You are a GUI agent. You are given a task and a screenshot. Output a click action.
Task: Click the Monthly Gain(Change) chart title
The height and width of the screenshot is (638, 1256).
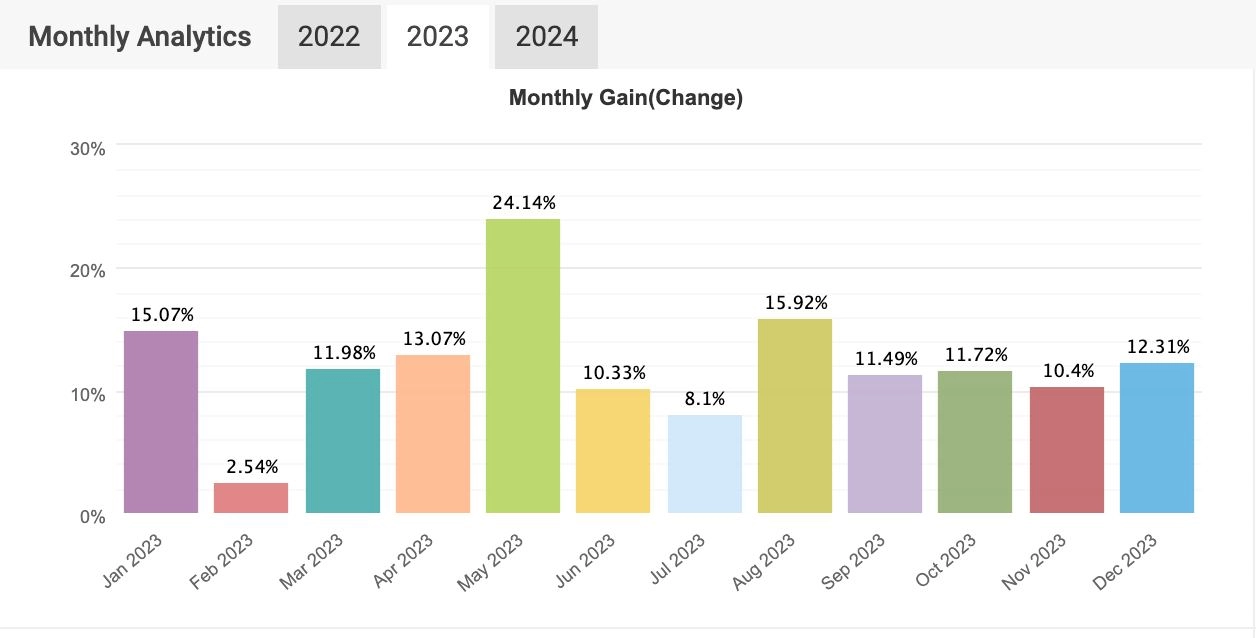(x=626, y=98)
